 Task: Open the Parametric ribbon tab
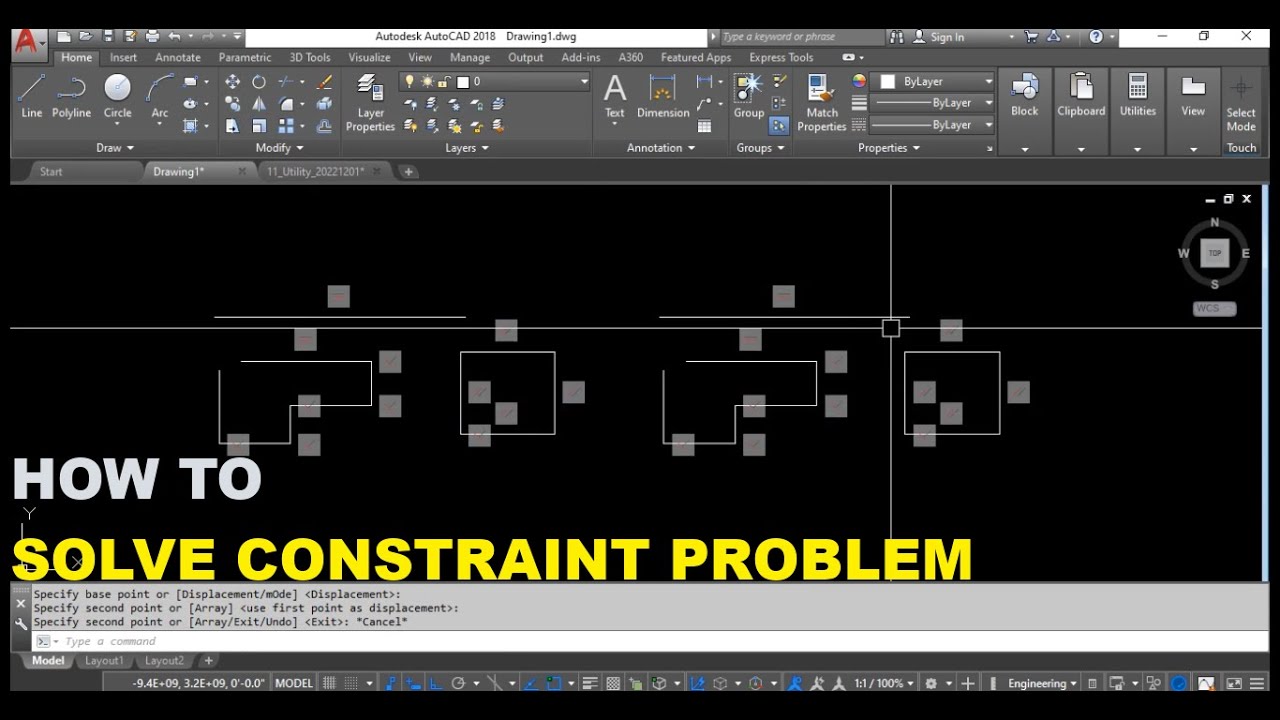245,57
